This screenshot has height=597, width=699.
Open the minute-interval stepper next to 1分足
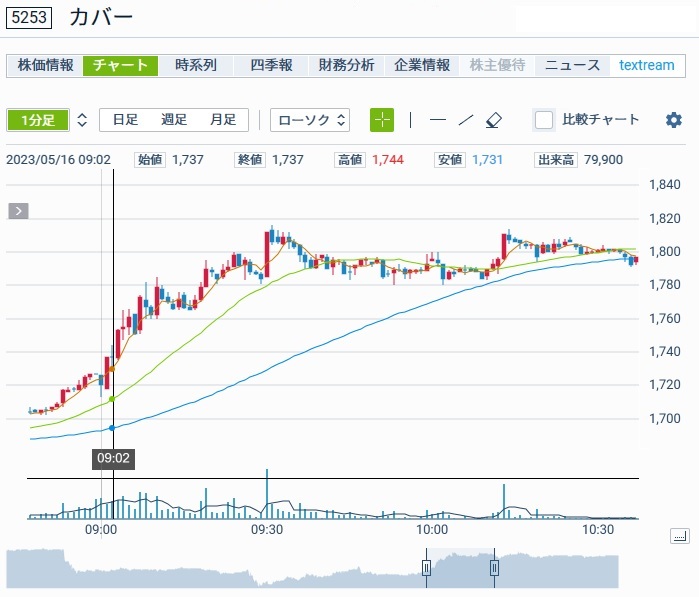coord(82,120)
